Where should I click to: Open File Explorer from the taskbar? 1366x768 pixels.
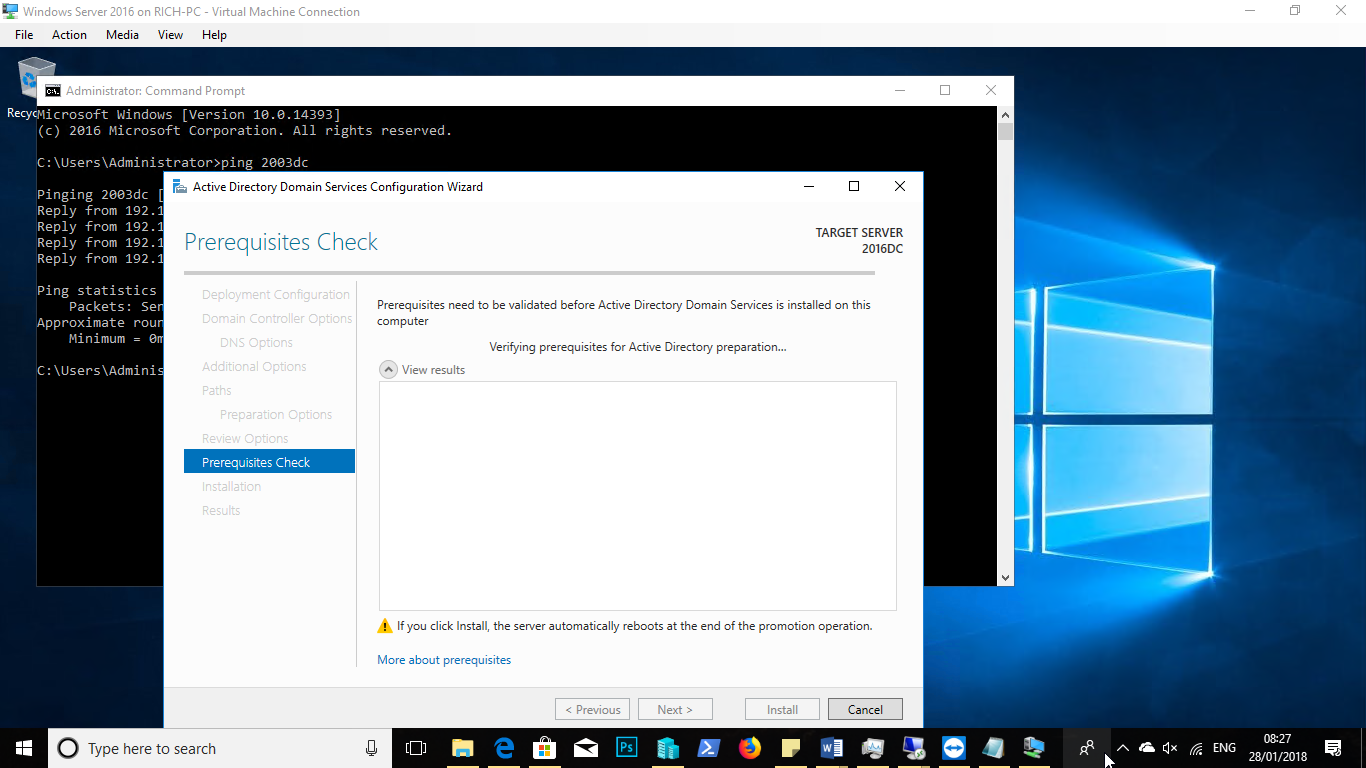click(x=462, y=748)
